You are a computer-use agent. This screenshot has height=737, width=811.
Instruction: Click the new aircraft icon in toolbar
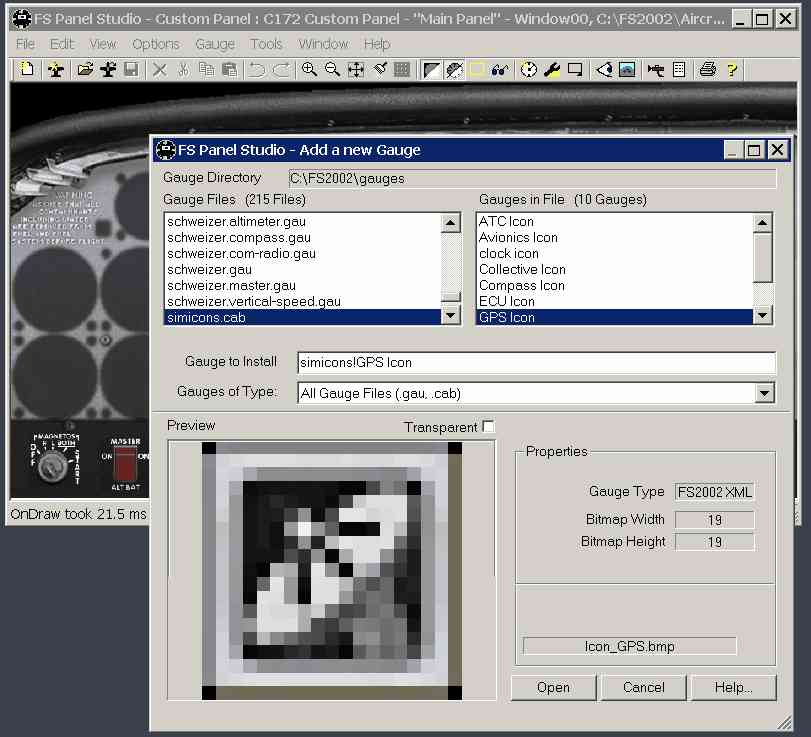click(55, 69)
